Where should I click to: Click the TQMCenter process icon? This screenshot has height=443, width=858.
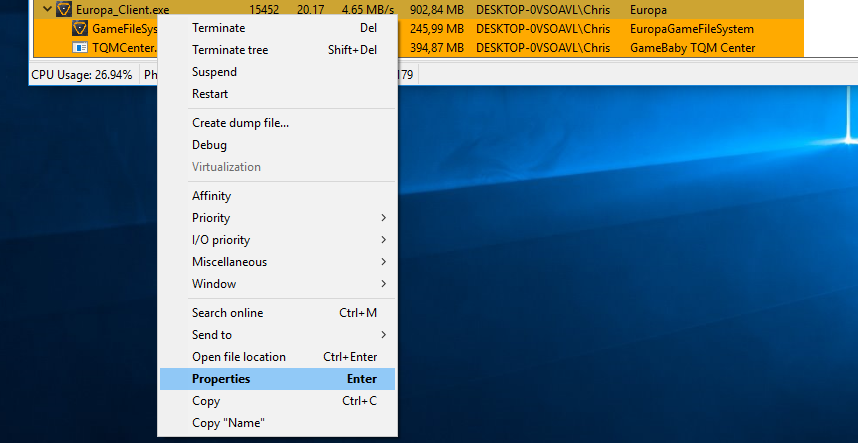tap(80, 48)
